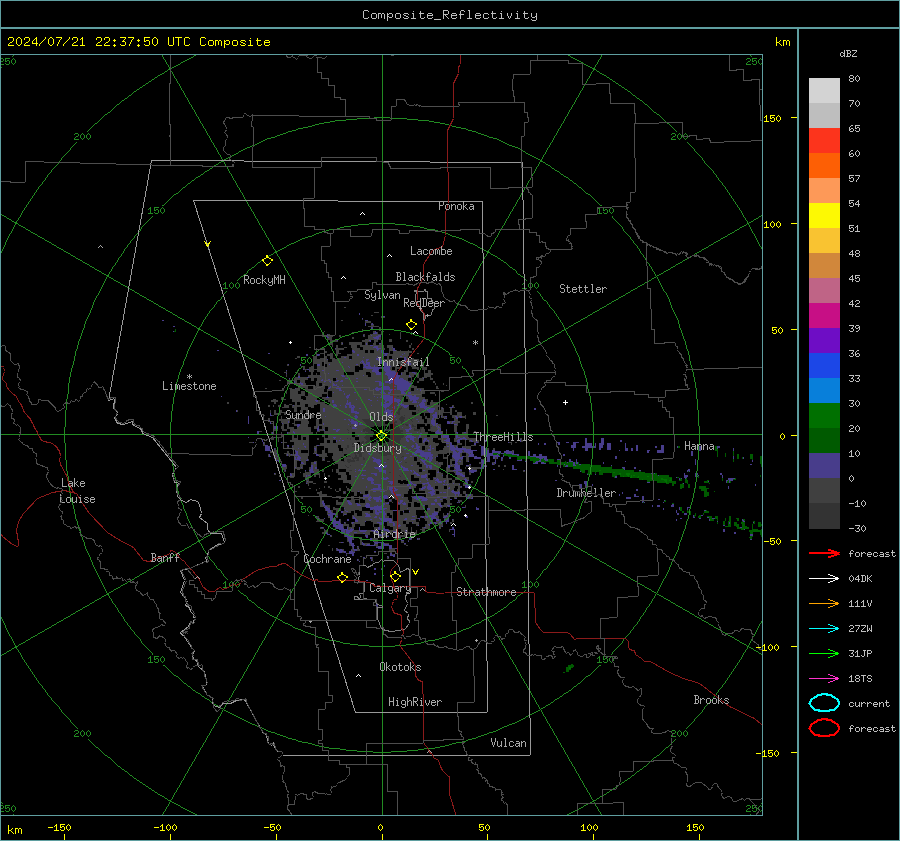The image size is (900, 841).
Task: Click the 'Airdrie' map label
Action: (x=394, y=534)
